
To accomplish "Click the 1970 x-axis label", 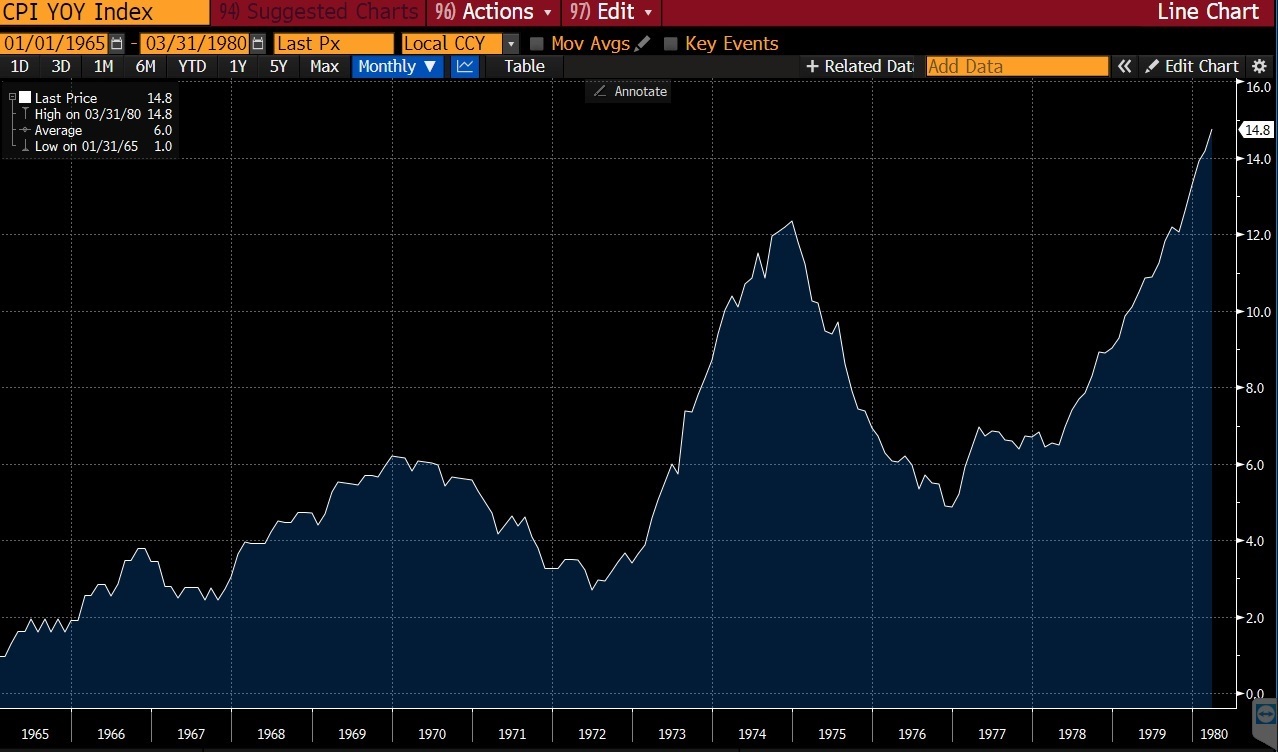I will point(432,734).
